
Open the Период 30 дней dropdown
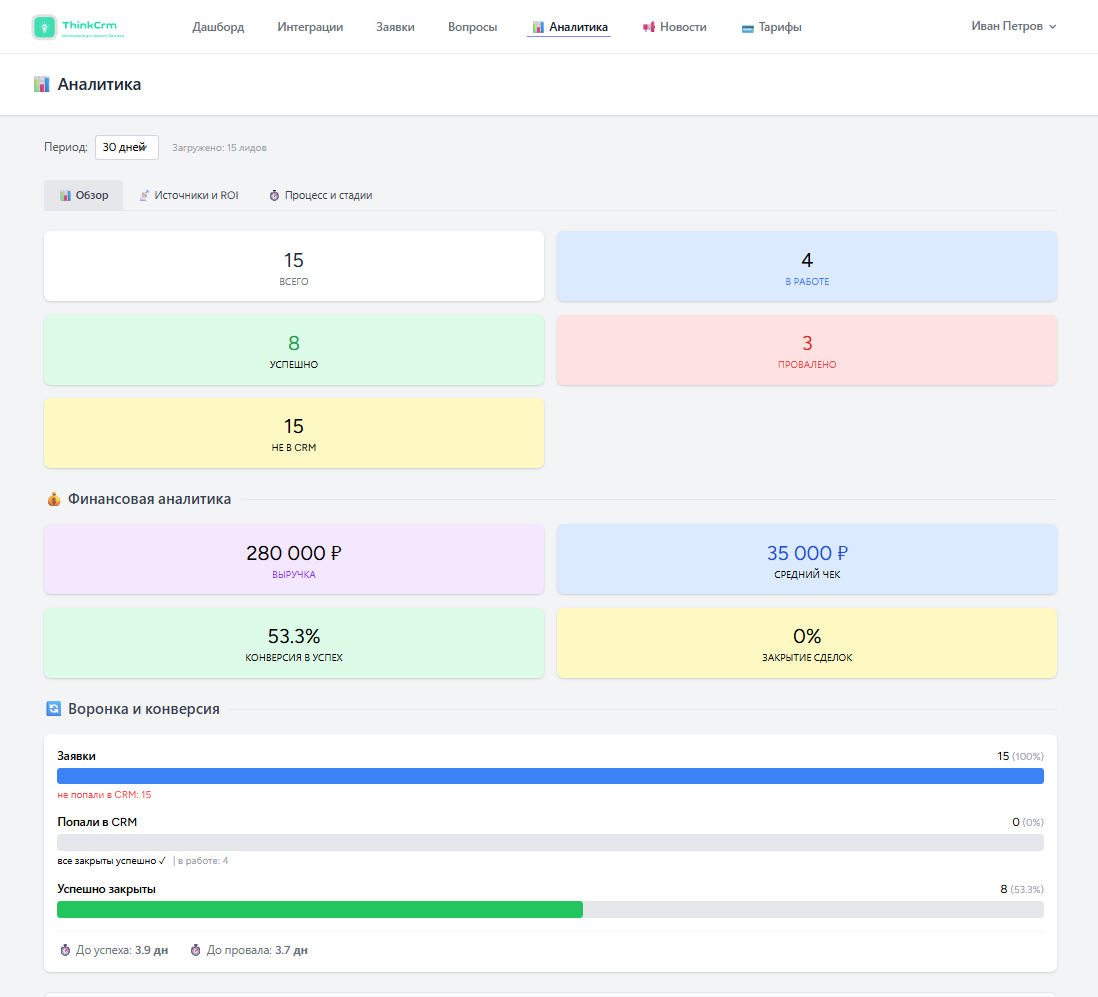[x=127, y=147]
